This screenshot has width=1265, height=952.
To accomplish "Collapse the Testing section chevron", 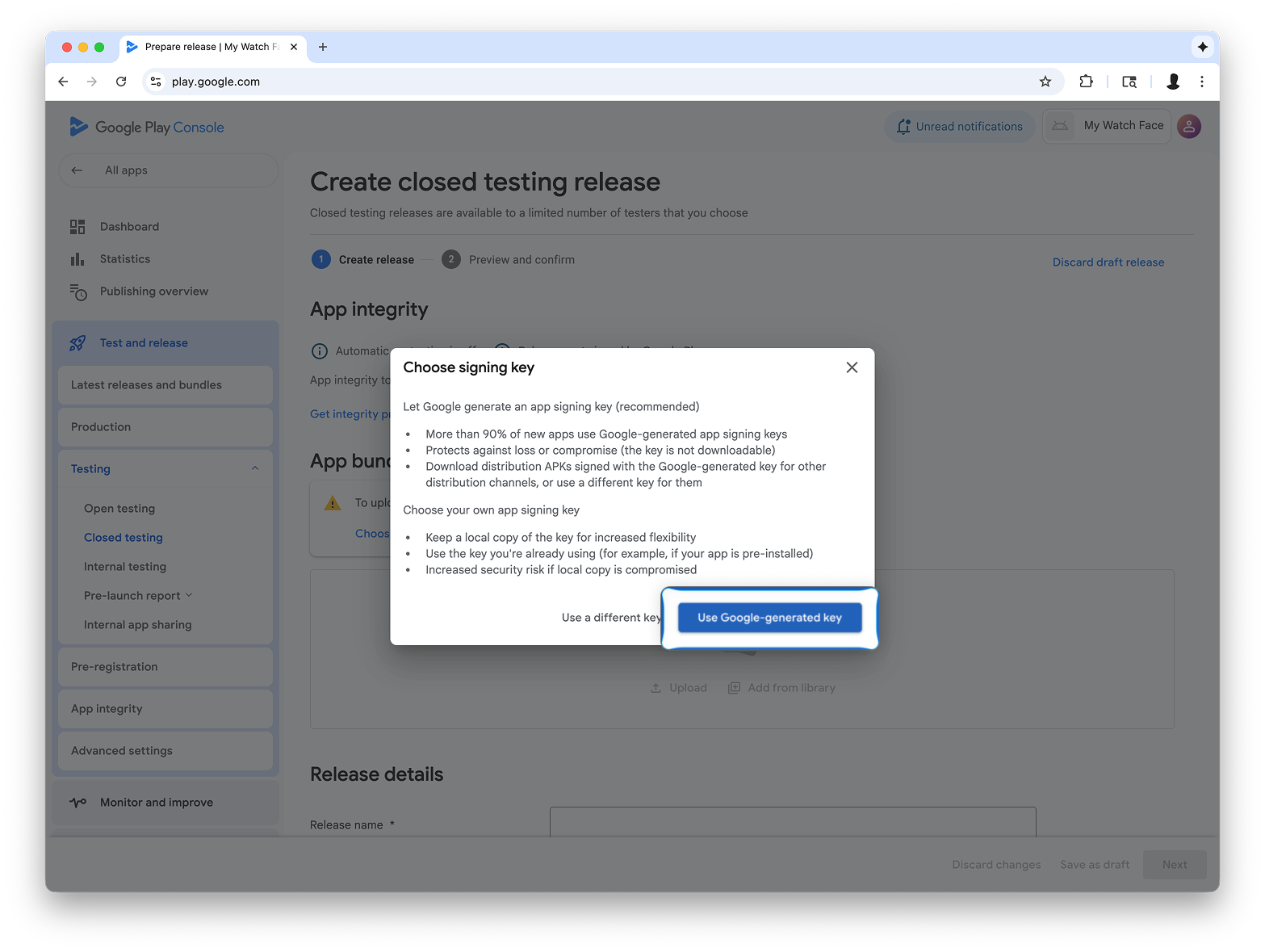I will coord(255,469).
